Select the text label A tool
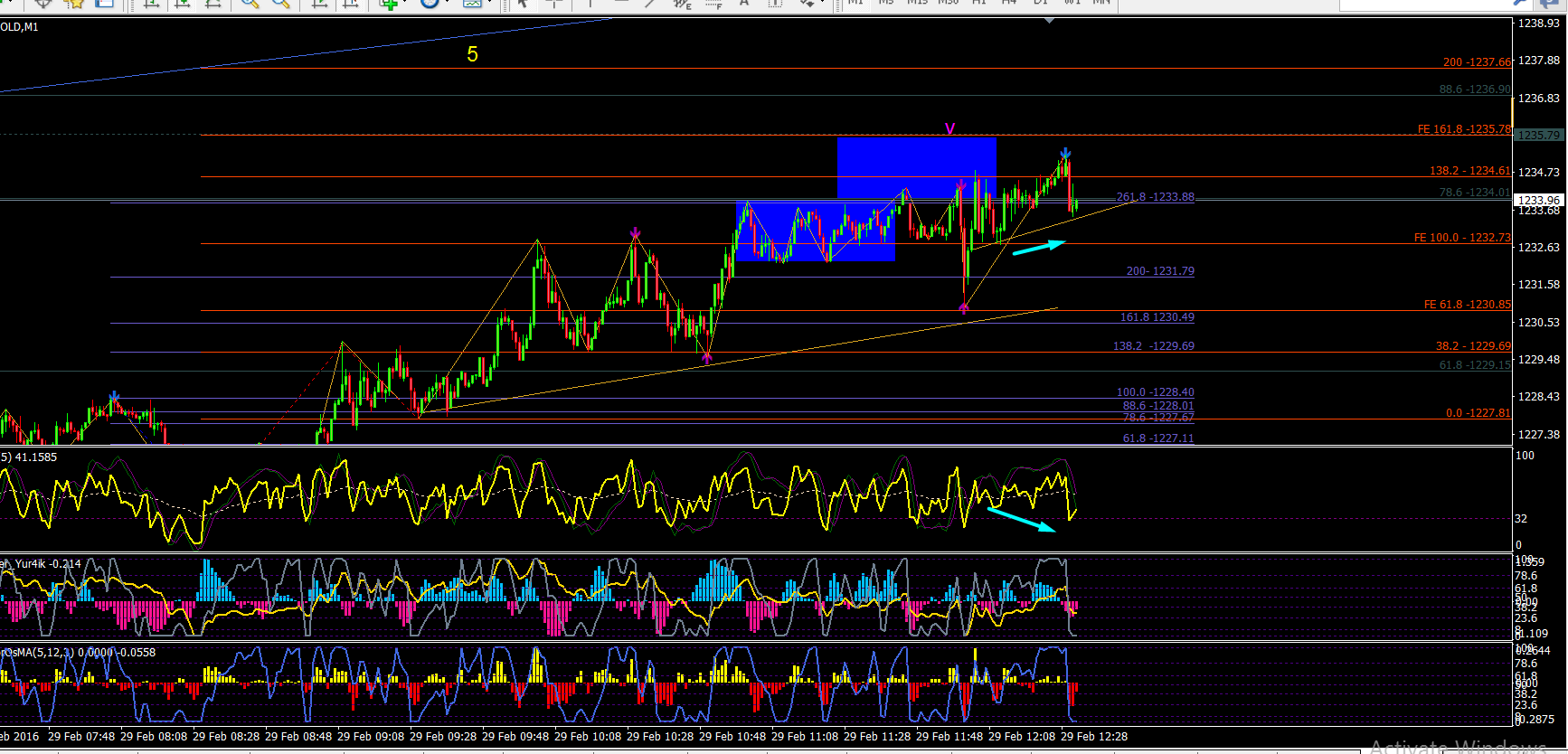1568x754 pixels. (x=744, y=4)
